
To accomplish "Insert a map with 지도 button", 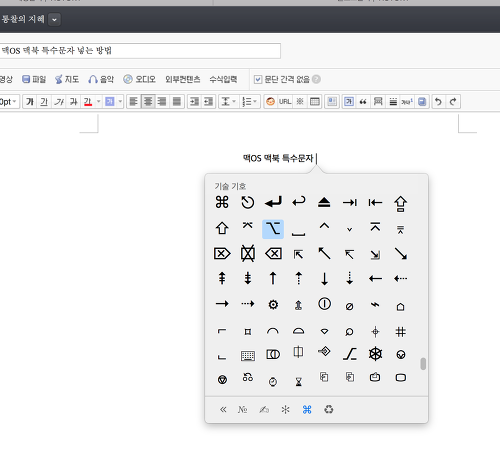I will point(67,79).
